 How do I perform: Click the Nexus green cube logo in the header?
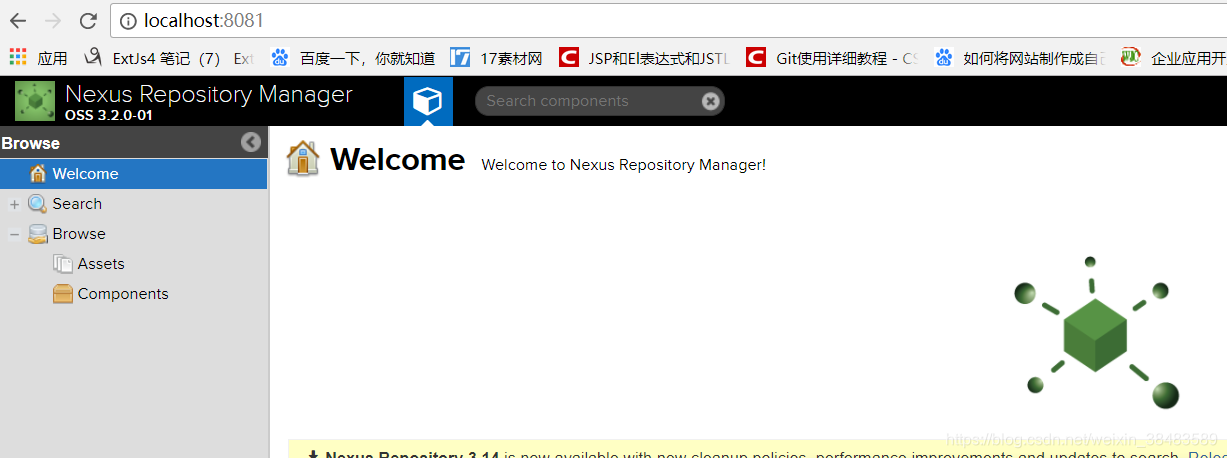(35, 102)
